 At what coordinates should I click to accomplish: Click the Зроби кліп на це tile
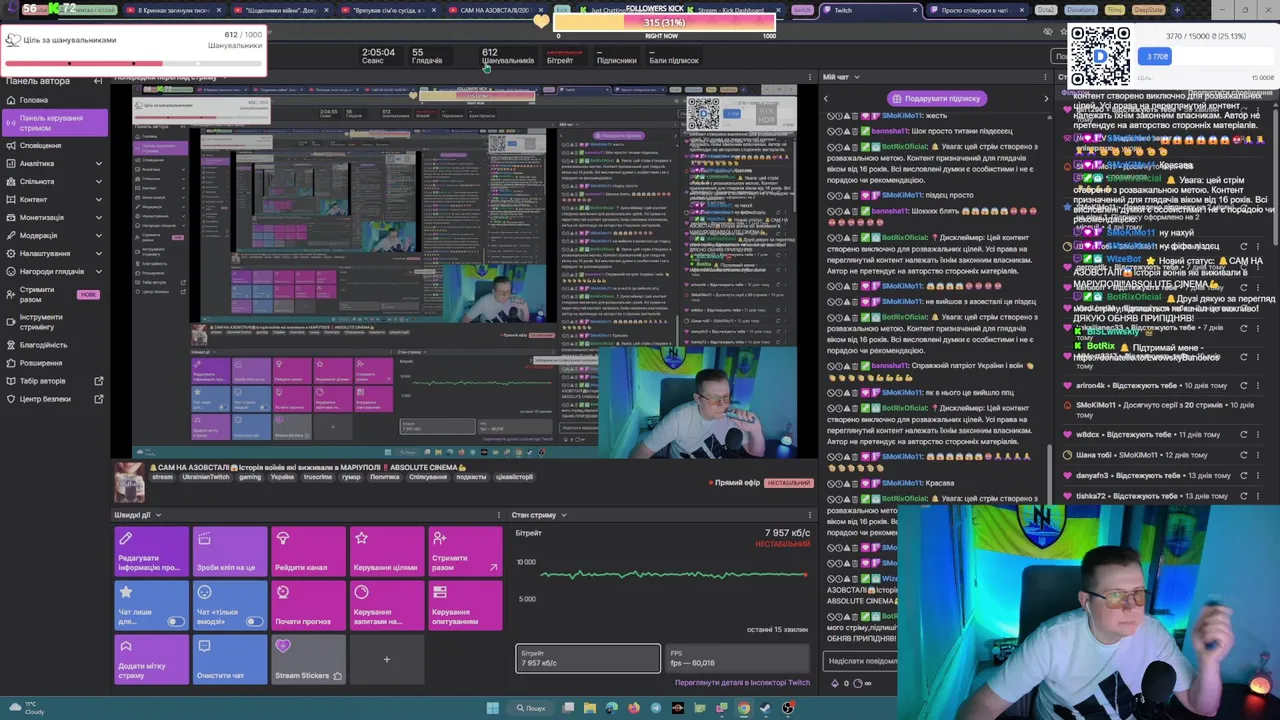tap(230, 551)
